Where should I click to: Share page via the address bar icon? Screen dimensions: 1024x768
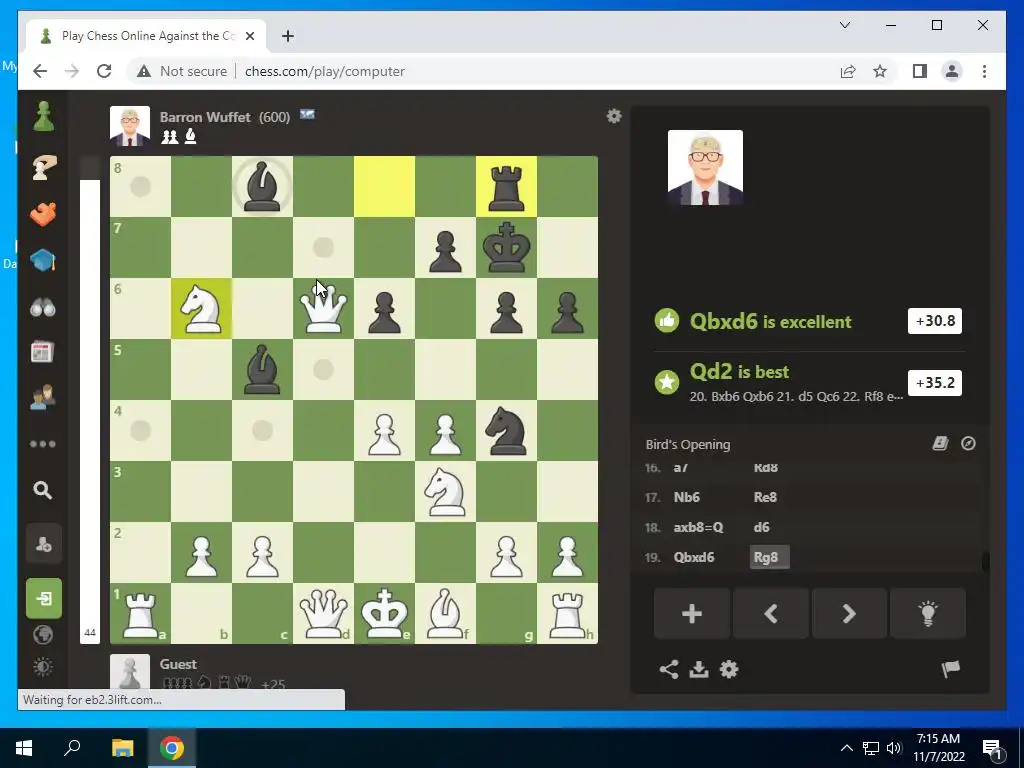(x=848, y=71)
